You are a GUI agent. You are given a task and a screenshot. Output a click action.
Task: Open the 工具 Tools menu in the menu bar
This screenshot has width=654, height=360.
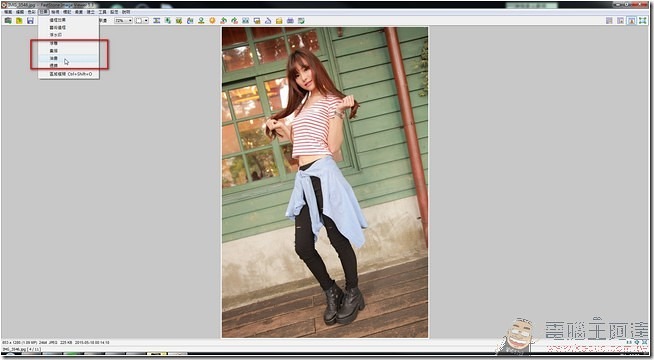102,12
